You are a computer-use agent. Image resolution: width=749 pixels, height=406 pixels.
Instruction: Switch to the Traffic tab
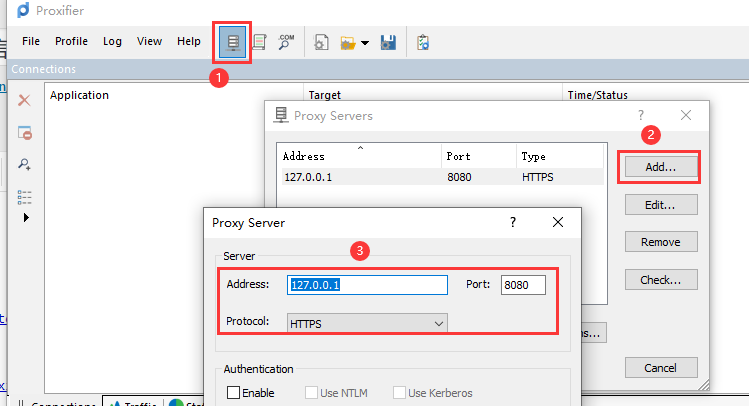coord(134,402)
